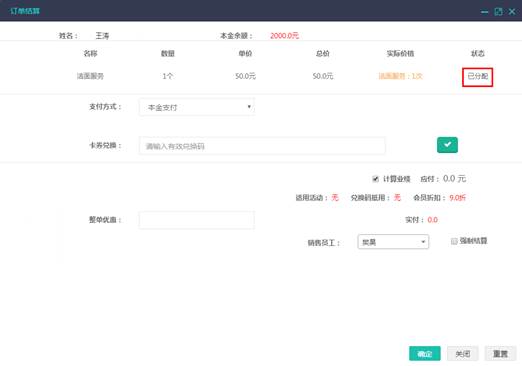
Task: Click the red 2000.0元 balance amount
Action: 284,36
